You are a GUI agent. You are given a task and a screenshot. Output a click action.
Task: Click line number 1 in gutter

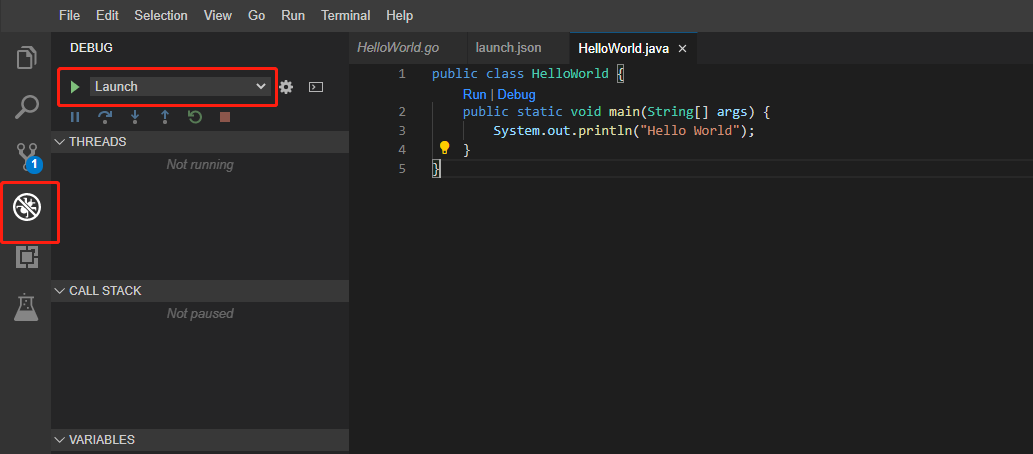[402, 74]
